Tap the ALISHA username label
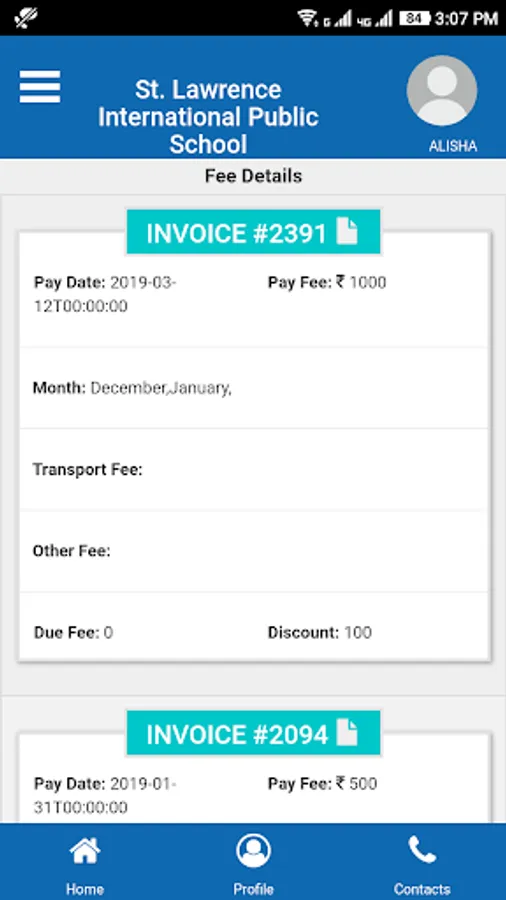 click(x=453, y=146)
